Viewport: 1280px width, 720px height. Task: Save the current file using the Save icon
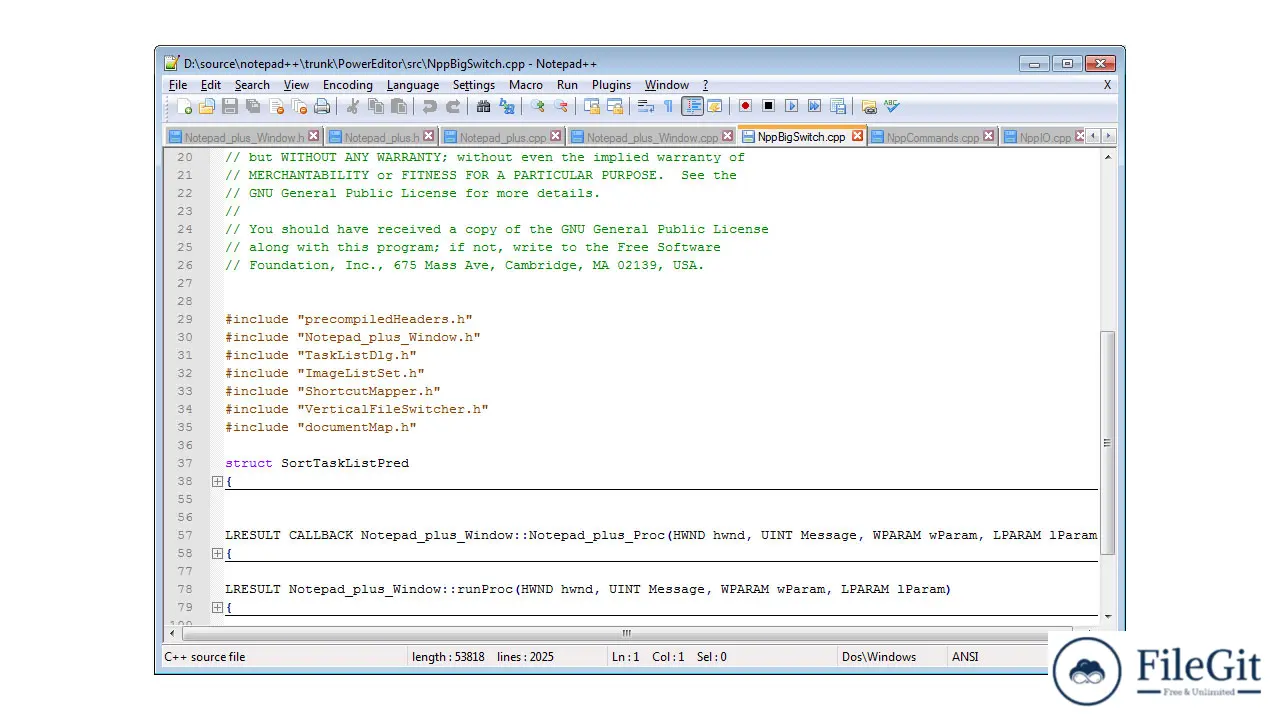[230, 106]
